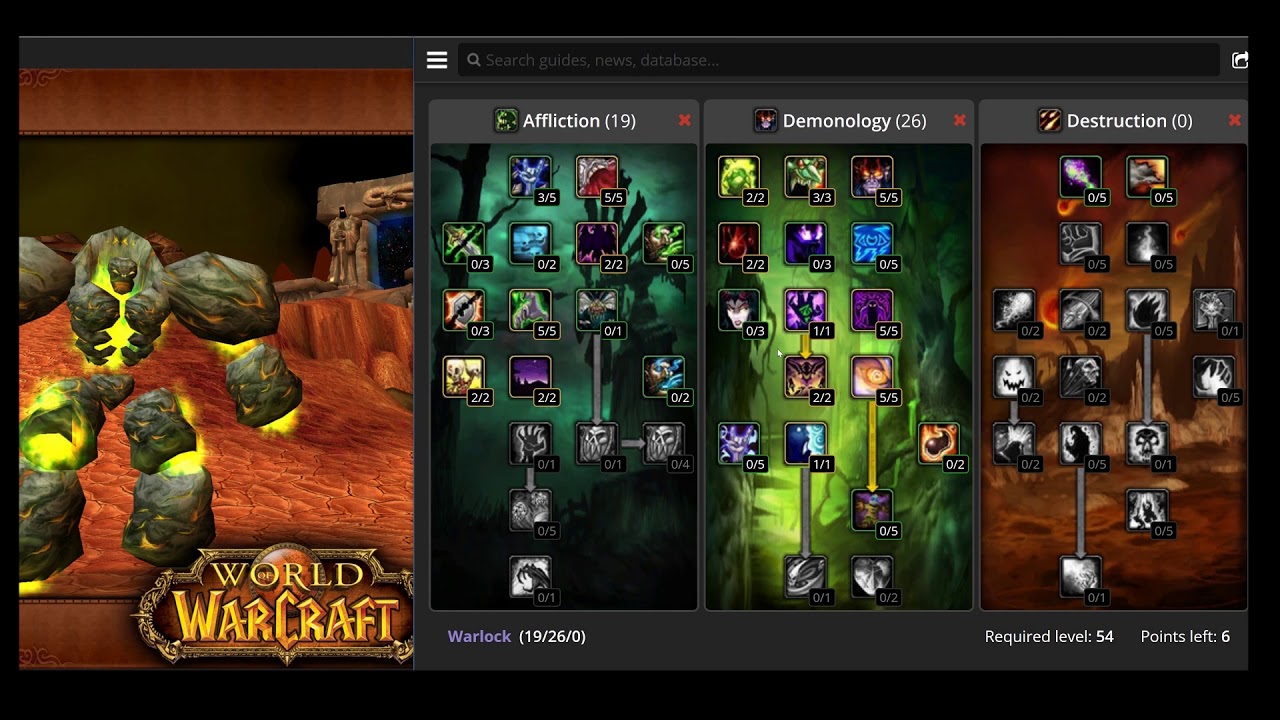The image size is (1280, 720).
Task: Click the Curse of Exhaustion talent (0/1)
Action: click(x=597, y=444)
